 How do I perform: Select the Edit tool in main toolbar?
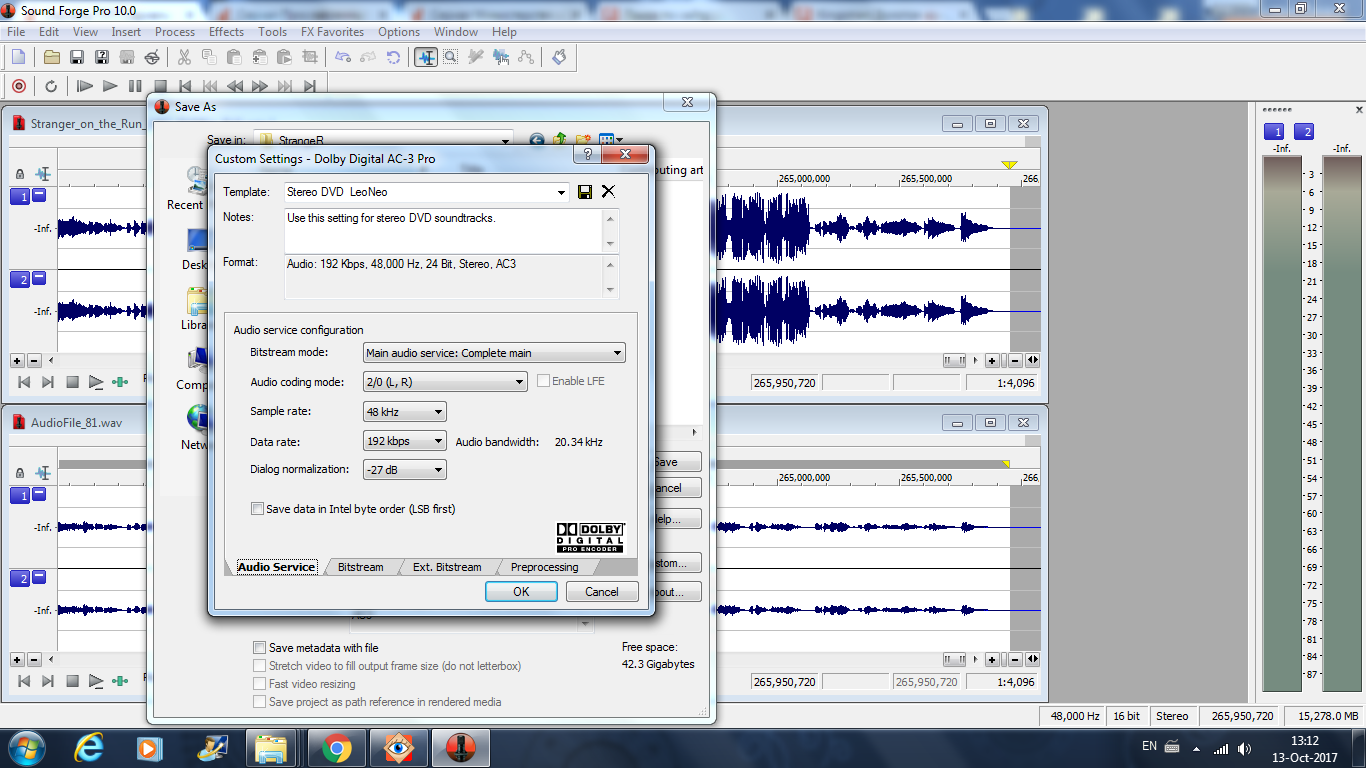coord(426,57)
